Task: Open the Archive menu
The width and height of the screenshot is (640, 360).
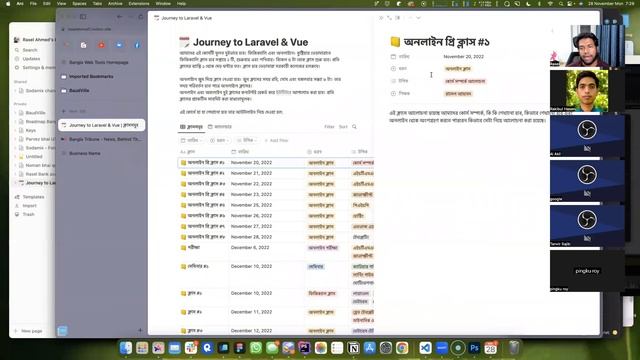Action: (x=115, y=4)
